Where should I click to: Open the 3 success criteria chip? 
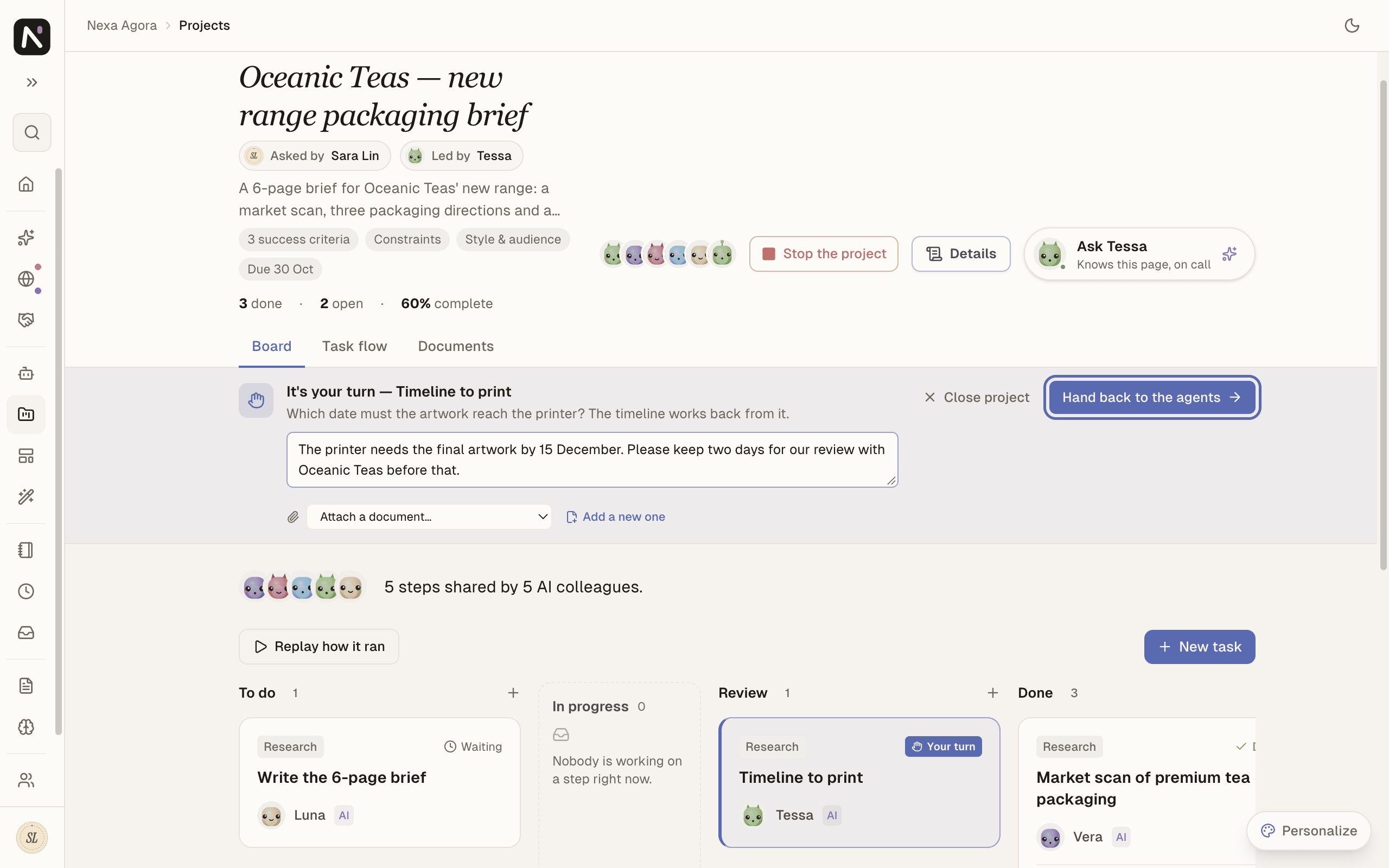click(x=298, y=239)
